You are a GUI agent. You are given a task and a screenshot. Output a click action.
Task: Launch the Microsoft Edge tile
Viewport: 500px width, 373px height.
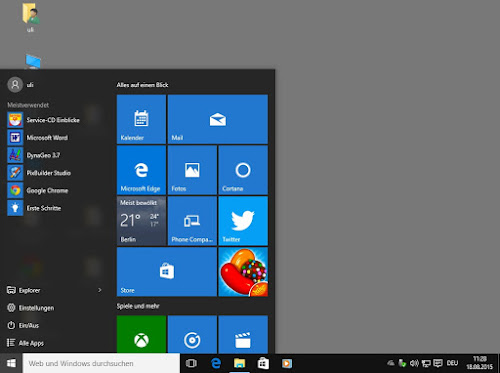[141, 170]
